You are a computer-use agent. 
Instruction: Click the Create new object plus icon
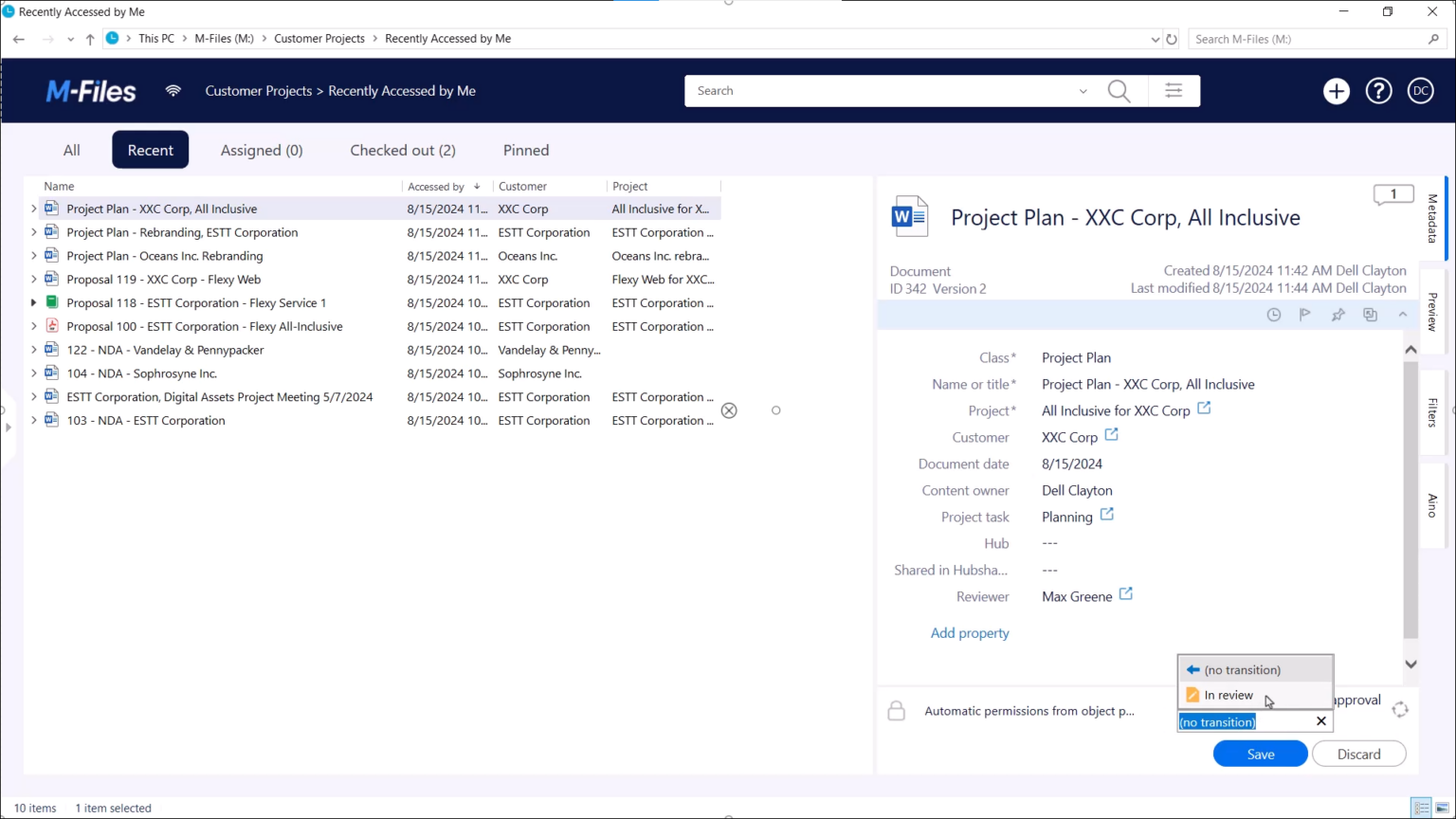1336,91
